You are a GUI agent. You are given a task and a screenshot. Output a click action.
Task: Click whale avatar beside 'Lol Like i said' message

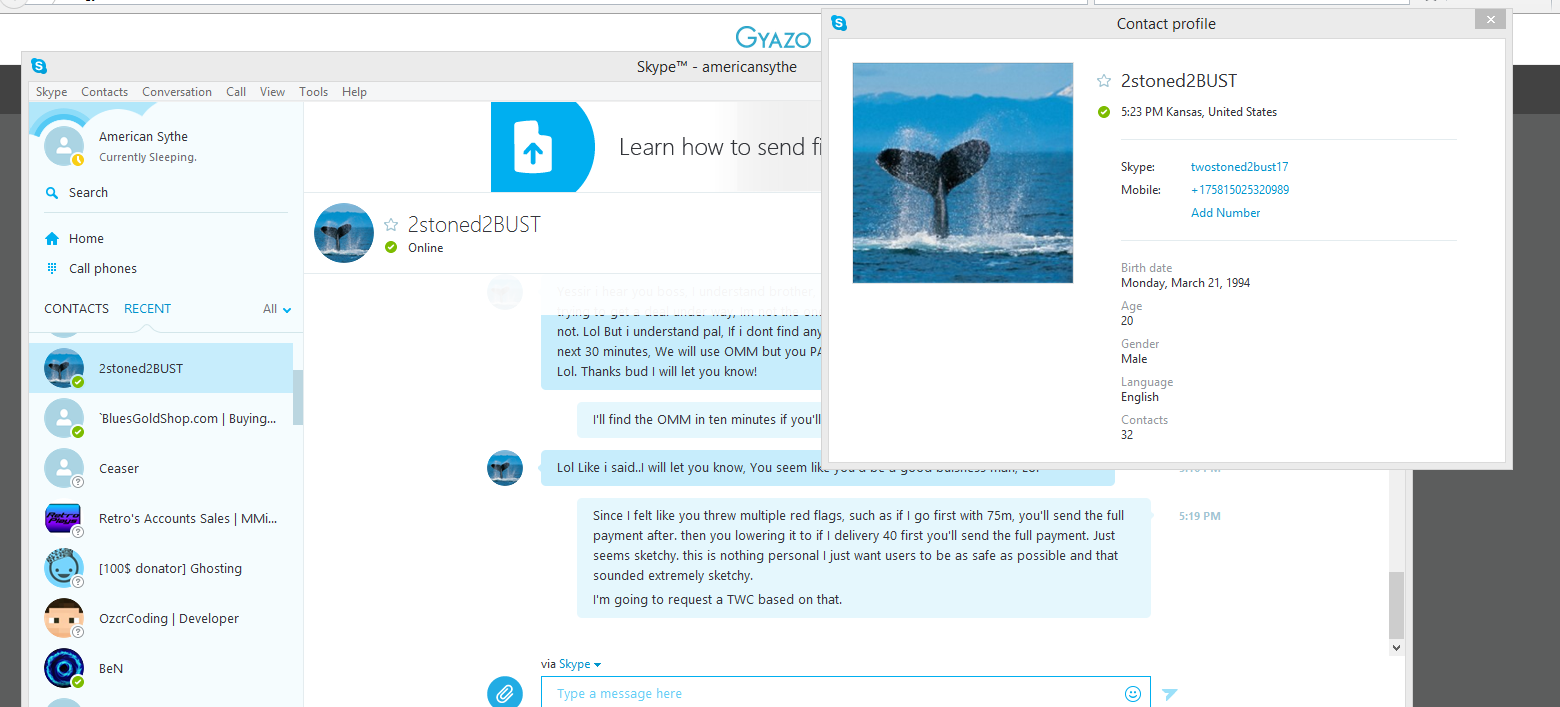click(505, 468)
